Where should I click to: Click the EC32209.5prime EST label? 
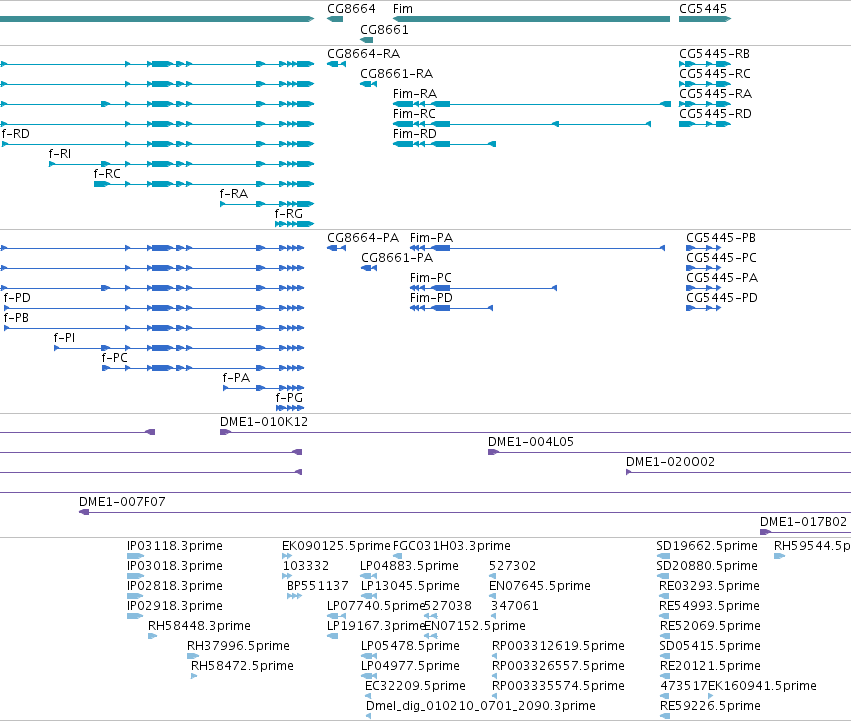point(415,687)
